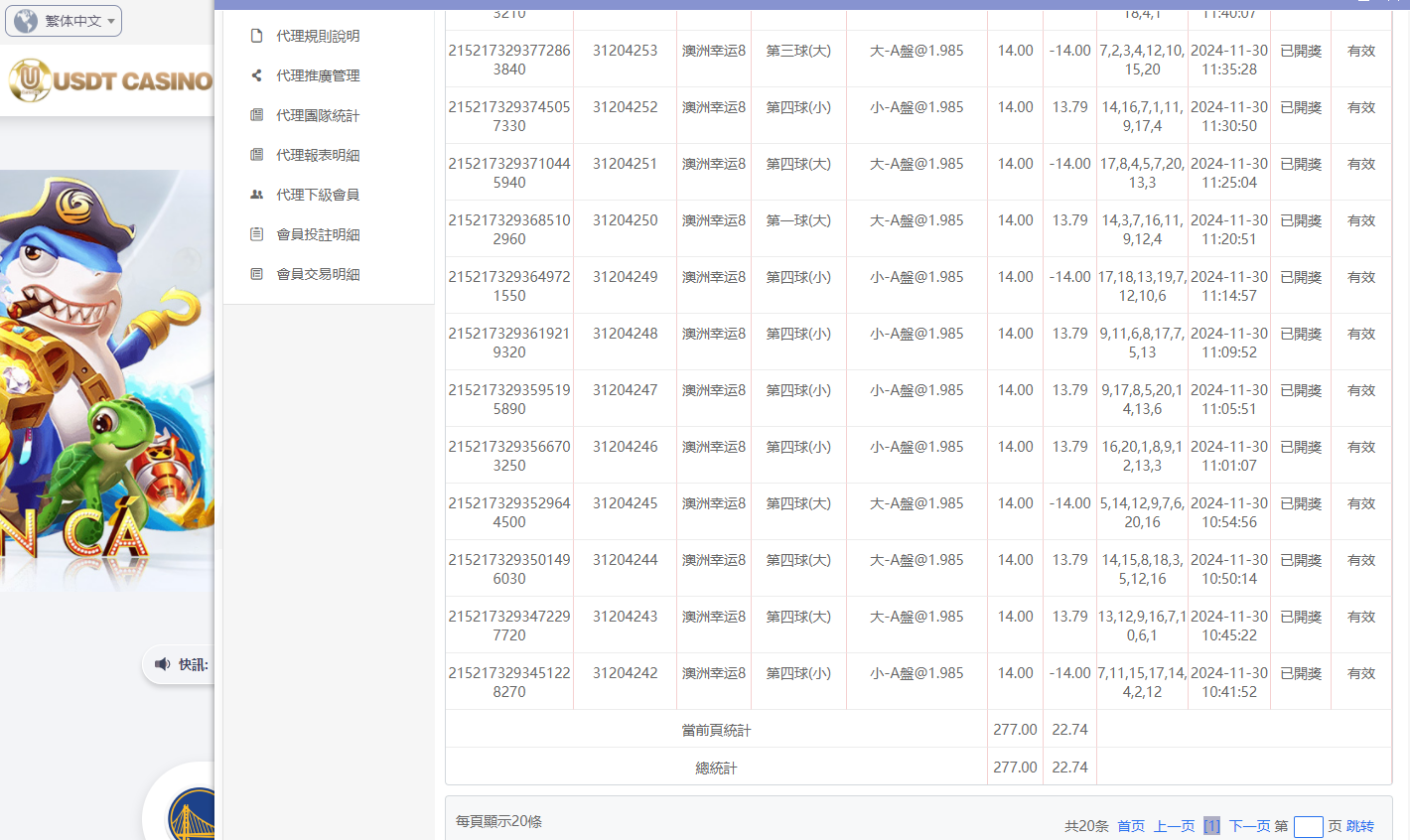
Task: Click the clipboard icon for 會員投註明細
Action: coord(257,234)
